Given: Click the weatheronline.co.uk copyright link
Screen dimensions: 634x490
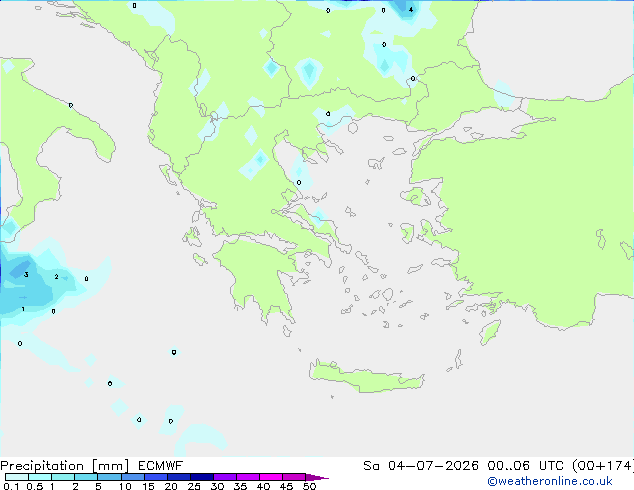Looking at the screenshot, I should (x=550, y=481).
